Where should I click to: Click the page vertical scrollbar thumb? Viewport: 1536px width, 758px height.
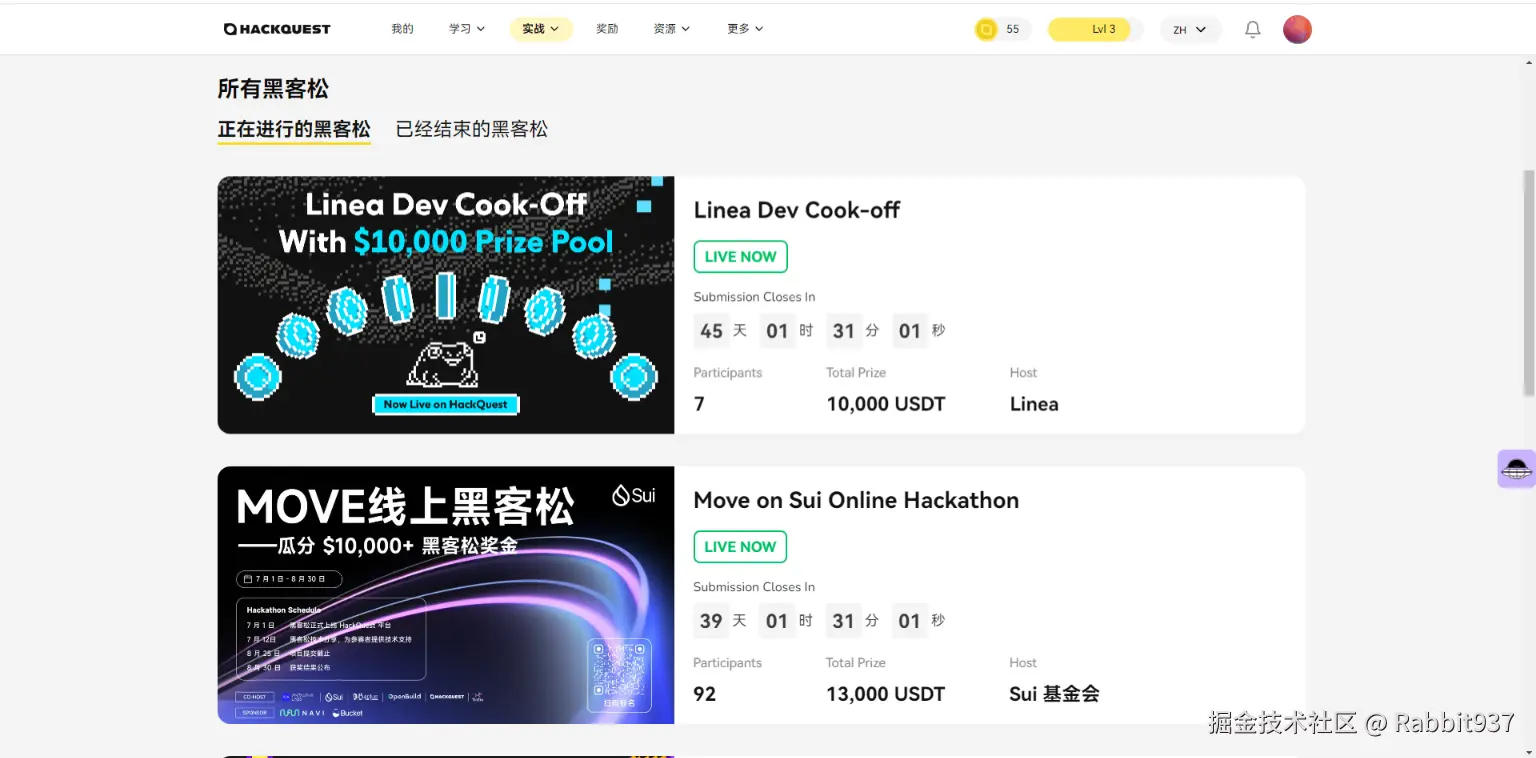click(1528, 282)
